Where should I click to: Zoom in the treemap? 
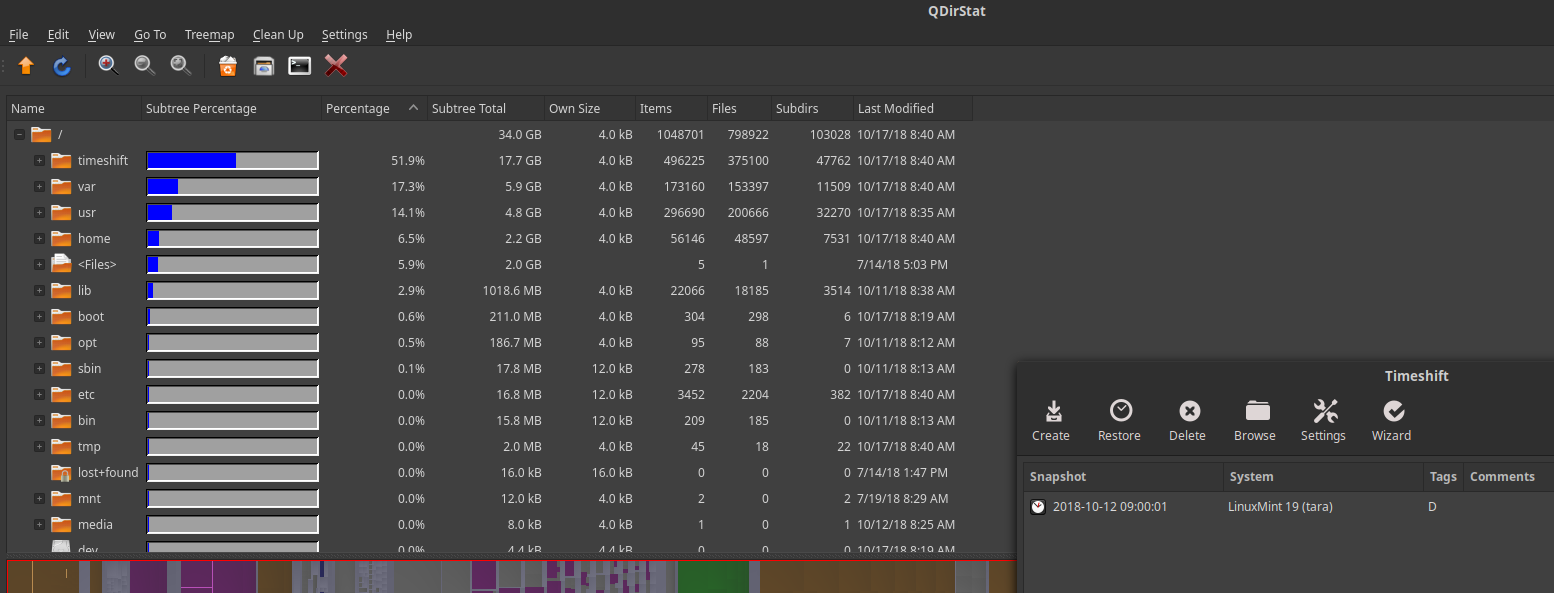pos(108,66)
